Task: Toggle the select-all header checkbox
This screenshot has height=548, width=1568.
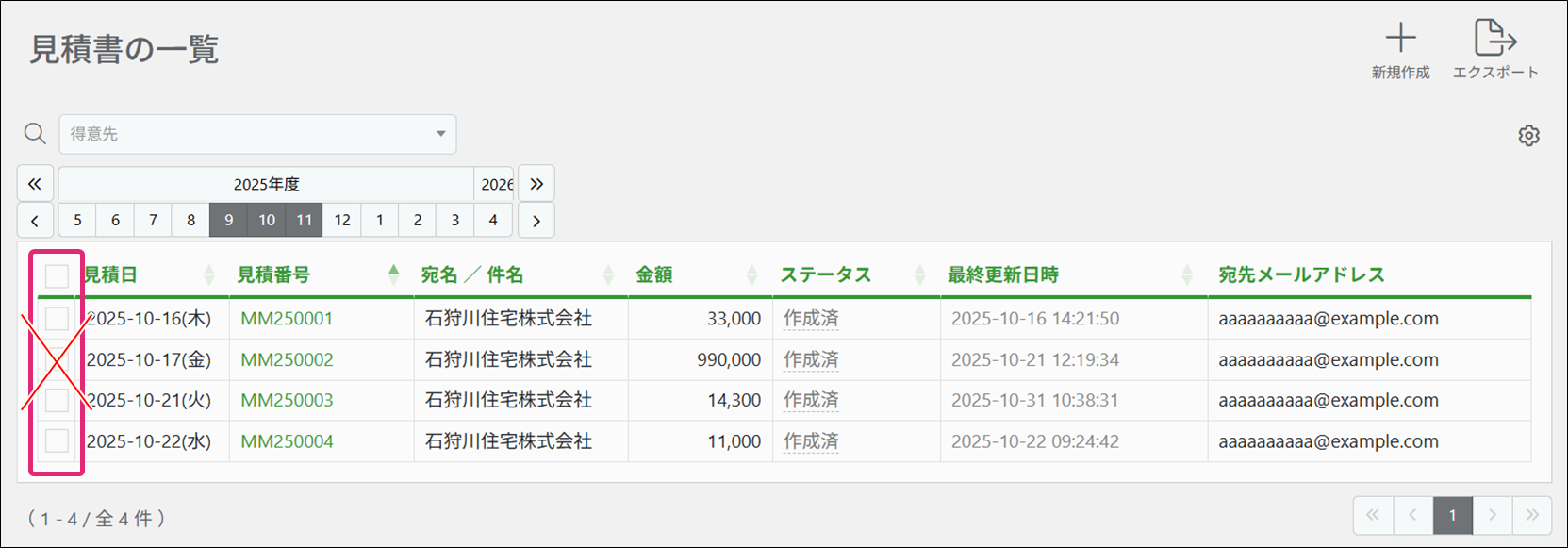Action: click(58, 275)
